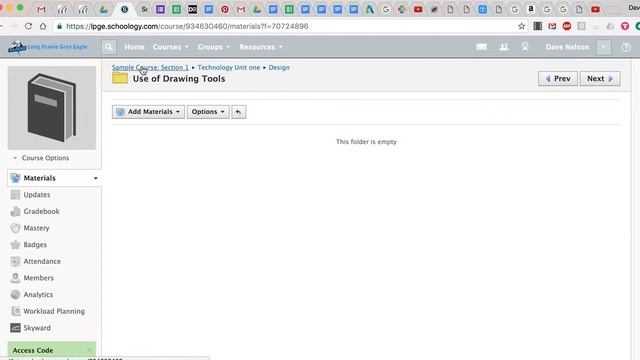Click the Analytics sidebar icon

(x=16, y=294)
